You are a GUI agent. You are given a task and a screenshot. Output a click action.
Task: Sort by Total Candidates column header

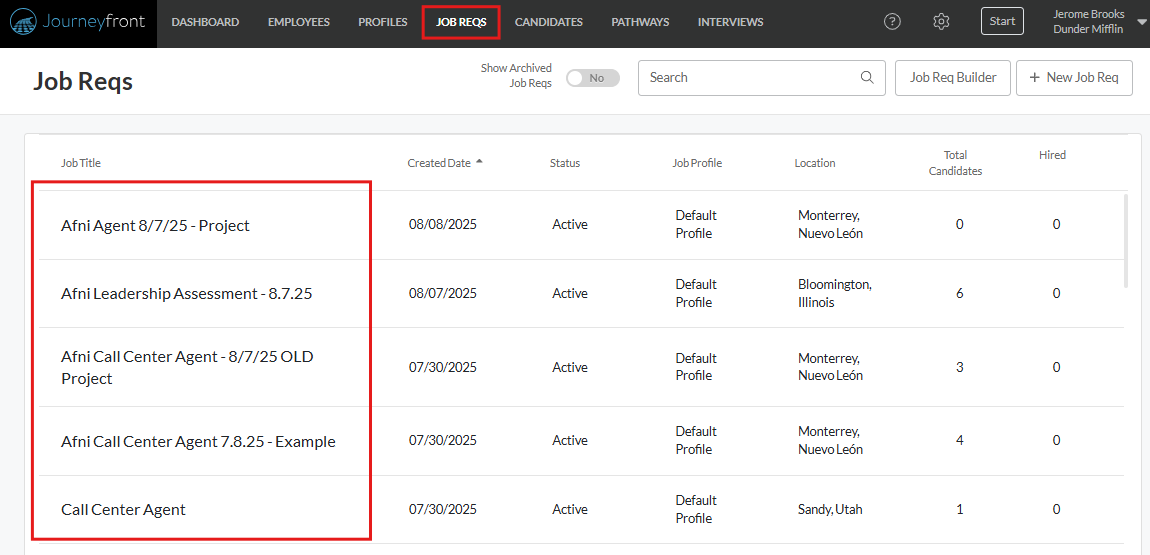point(955,163)
